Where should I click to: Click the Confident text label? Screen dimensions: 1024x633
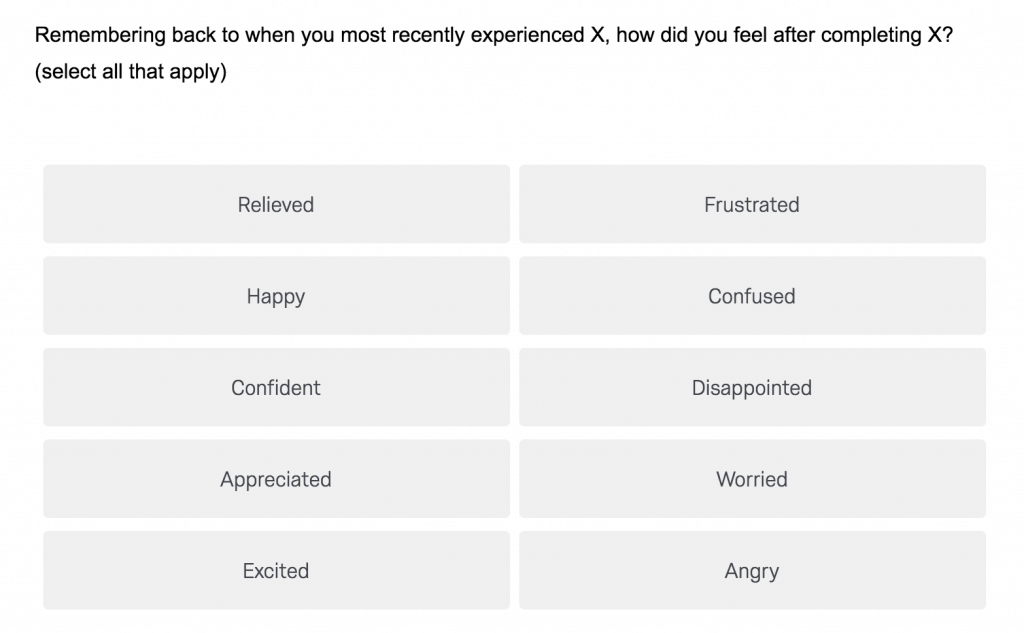pyautogui.click(x=276, y=387)
